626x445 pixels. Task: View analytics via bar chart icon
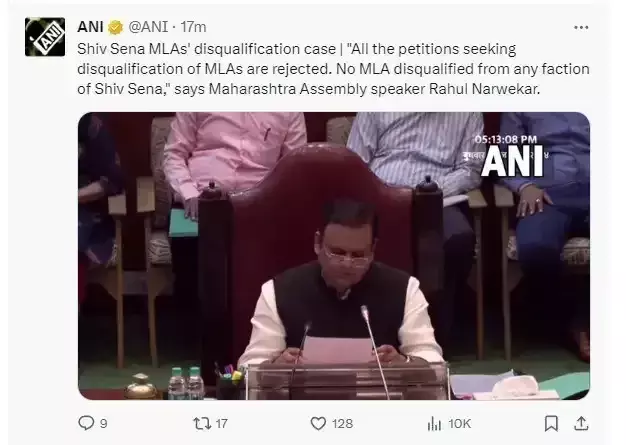pyautogui.click(x=434, y=423)
